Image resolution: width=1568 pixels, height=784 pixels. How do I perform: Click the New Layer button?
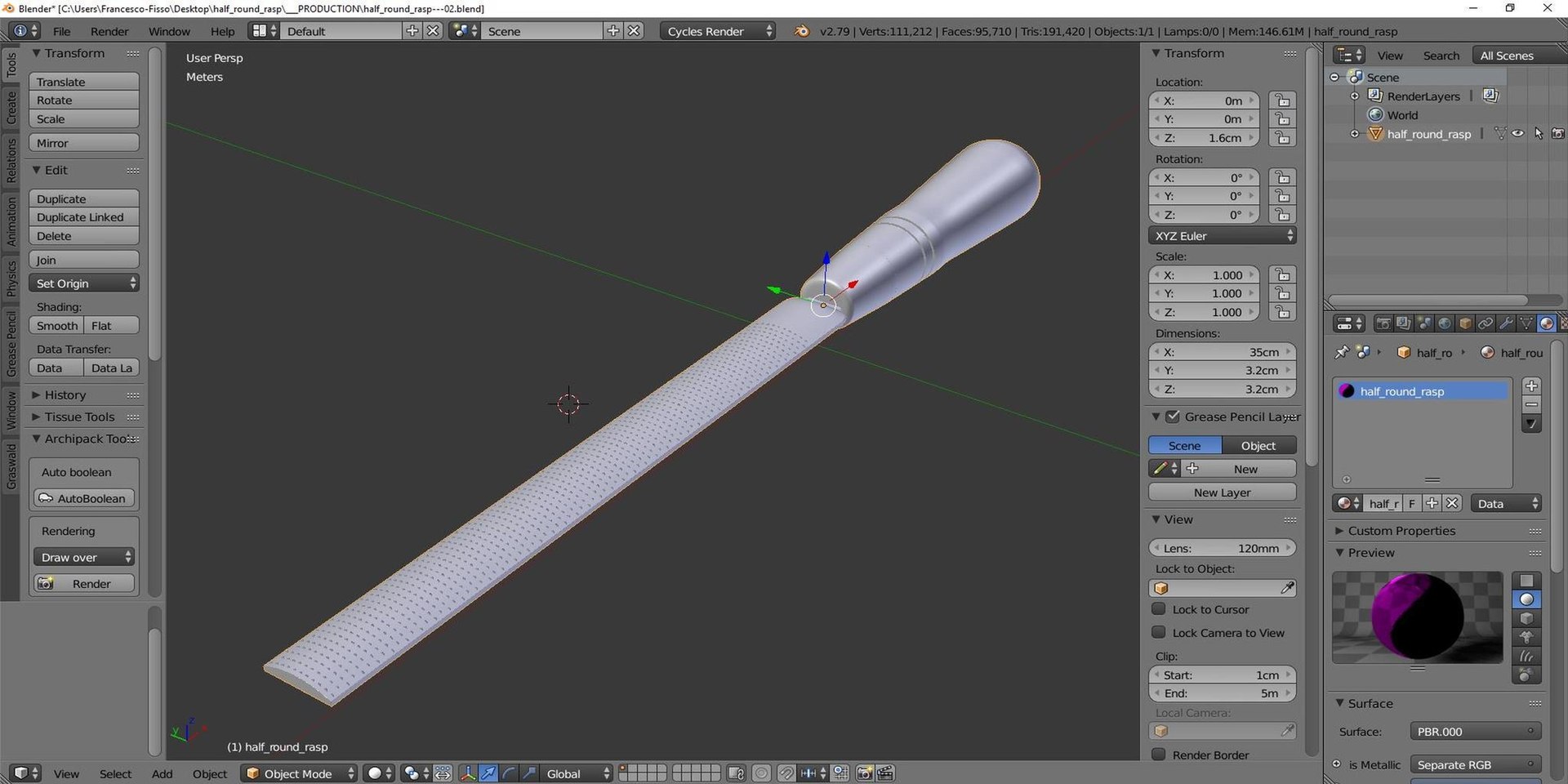pos(1222,492)
